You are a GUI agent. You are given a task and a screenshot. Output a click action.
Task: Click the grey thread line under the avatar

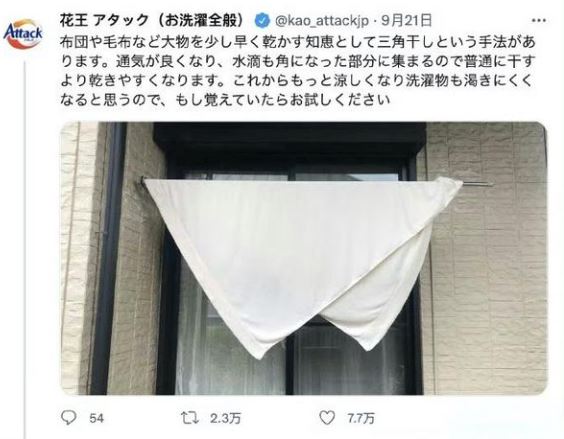(x=24, y=250)
